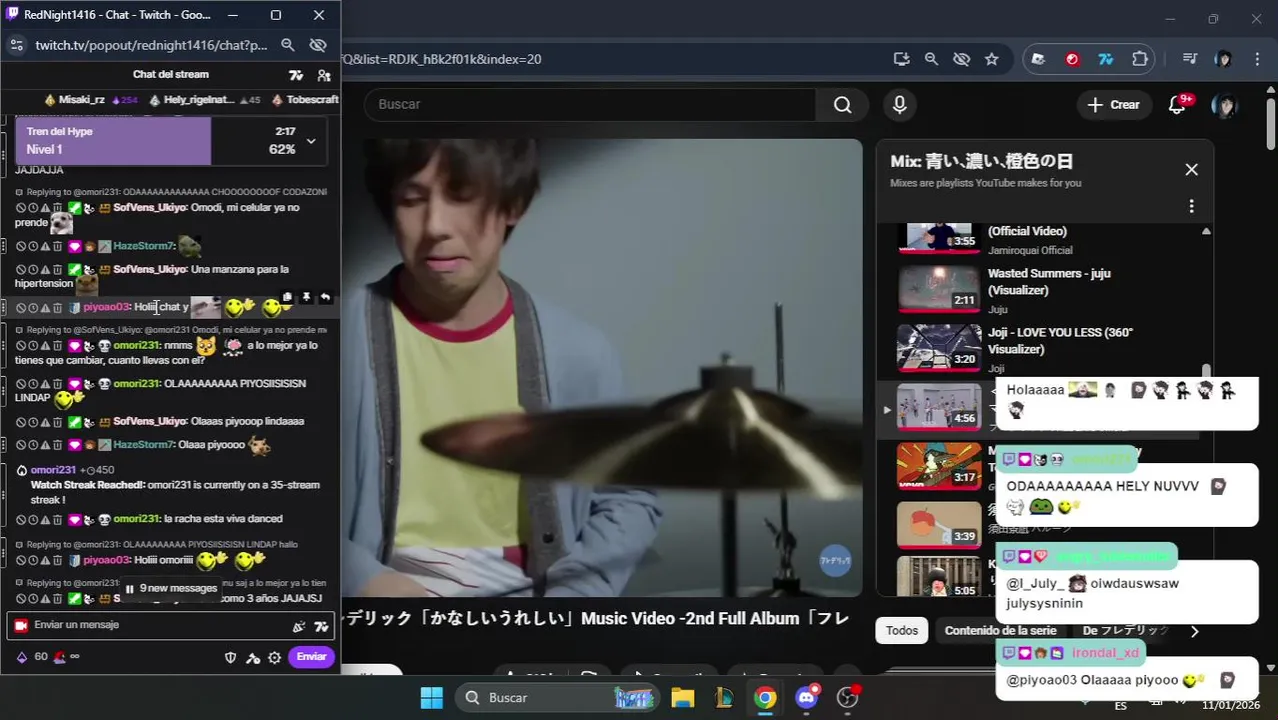Open Chrome media control button

(x=1189, y=59)
